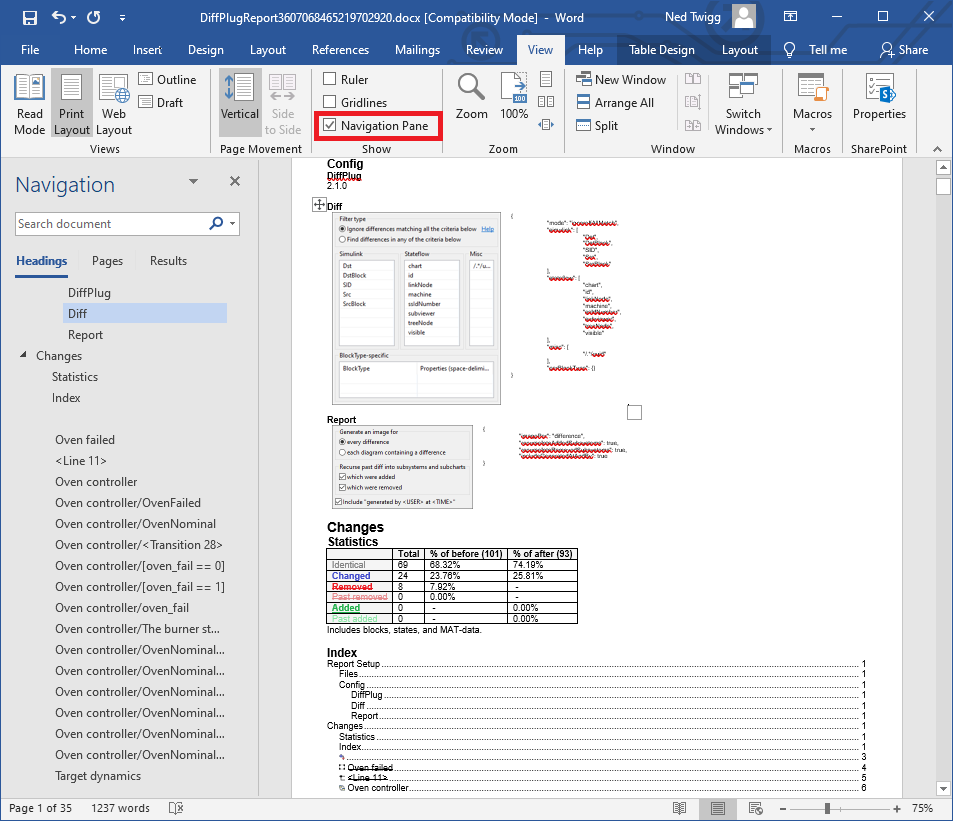Open the Ned Twigg account picture
Viewport: 953px width, 821px height.
pos(744,16)
